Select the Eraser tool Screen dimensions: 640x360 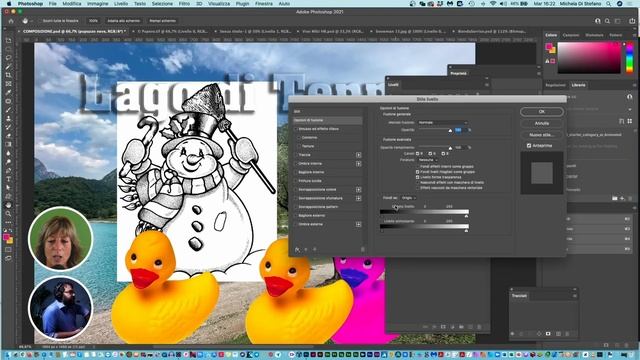point(8,136)
